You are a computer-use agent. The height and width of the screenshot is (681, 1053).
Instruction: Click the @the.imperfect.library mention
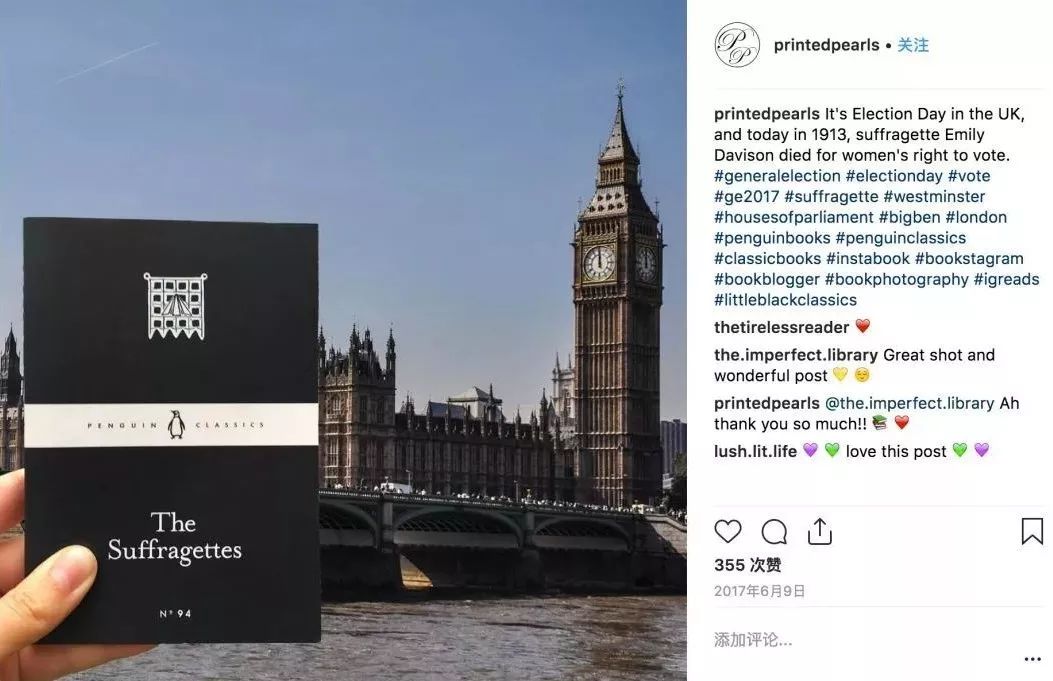click(x=909, y=404)
